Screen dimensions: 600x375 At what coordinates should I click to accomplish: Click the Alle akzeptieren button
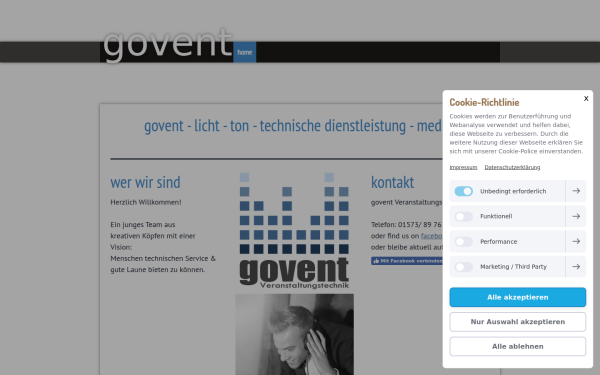click(x=517, y=297)
